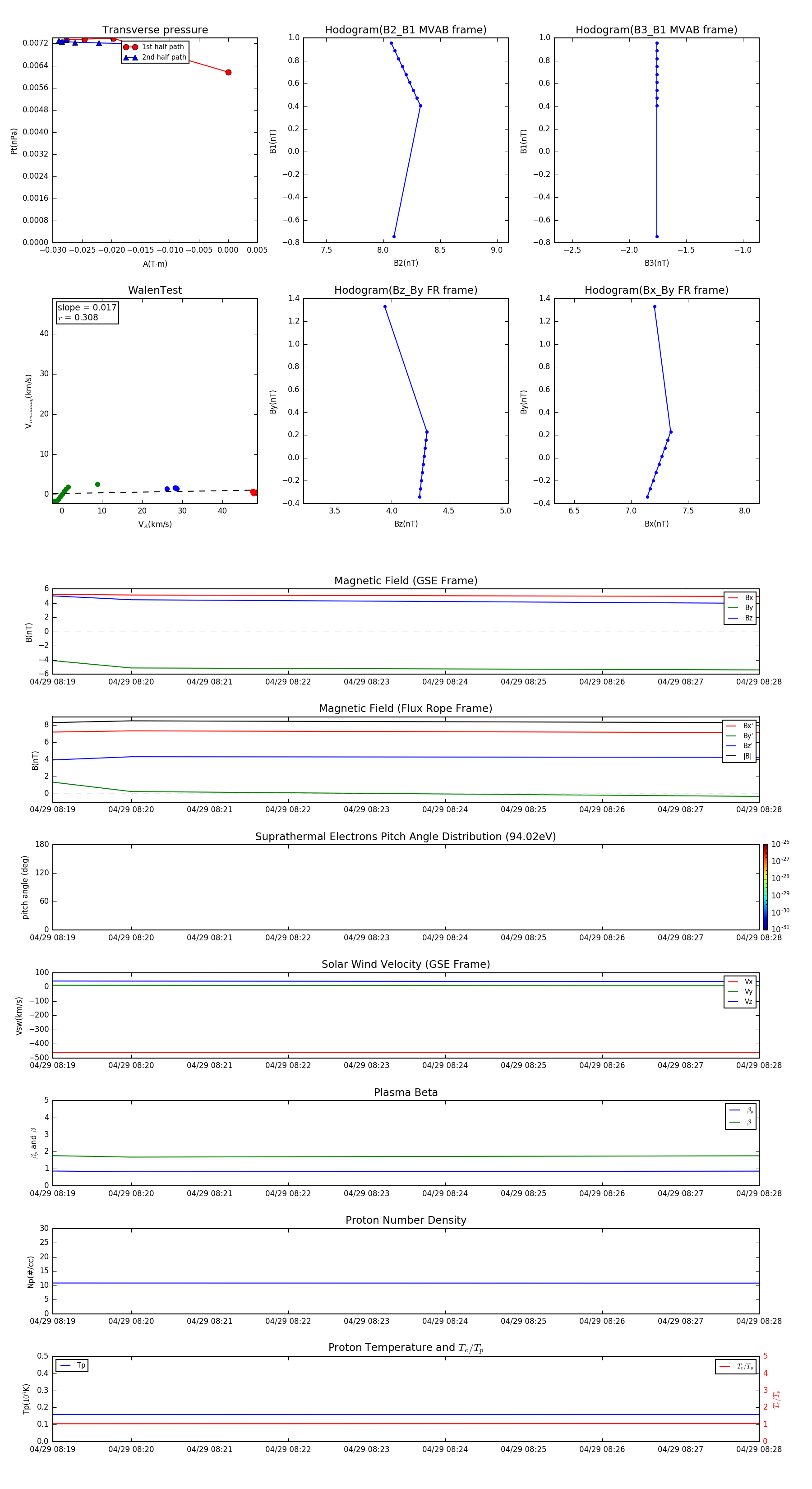
Task: Click the Solar Wind Velocity (GSE Frame) title
Action: click(x=406, y=965)
